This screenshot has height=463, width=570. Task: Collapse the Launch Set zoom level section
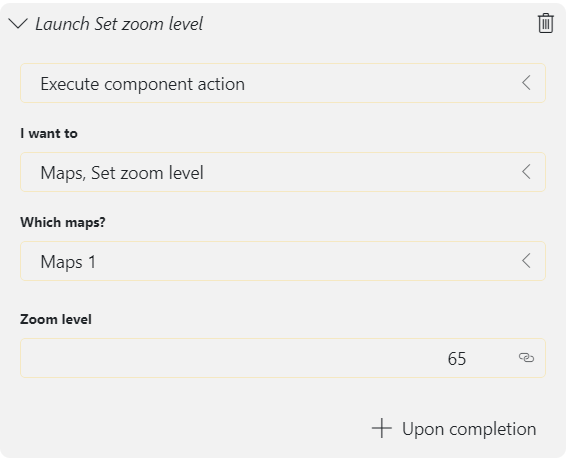coord(17,24)
